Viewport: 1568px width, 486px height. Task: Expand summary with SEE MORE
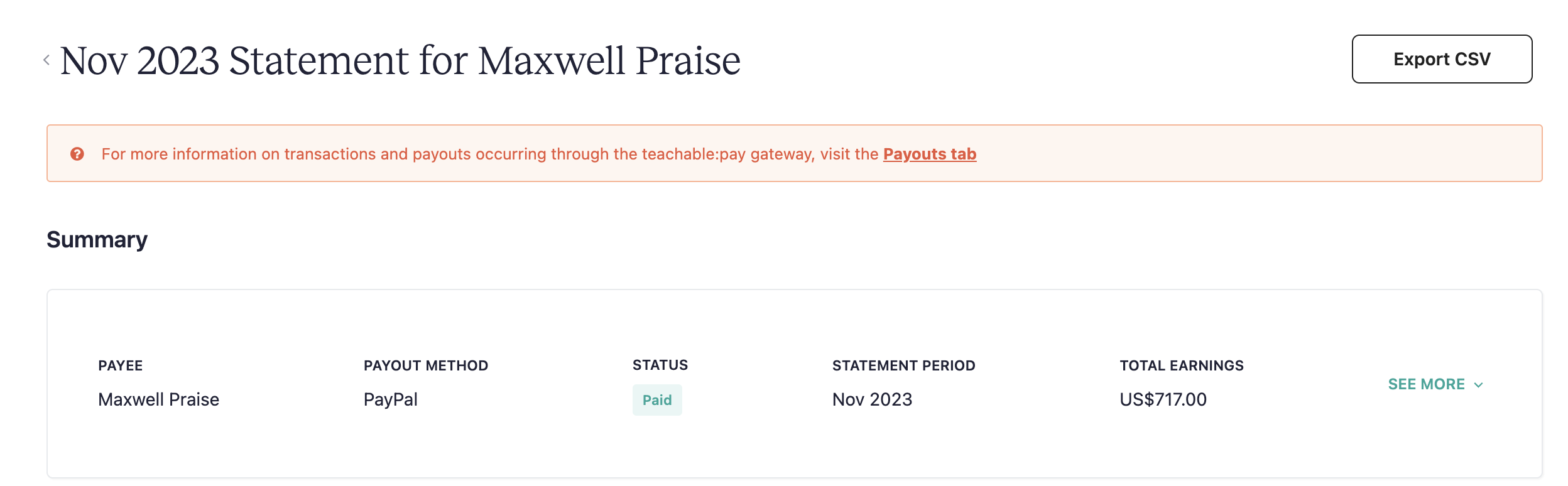[x=1426, y=384]
